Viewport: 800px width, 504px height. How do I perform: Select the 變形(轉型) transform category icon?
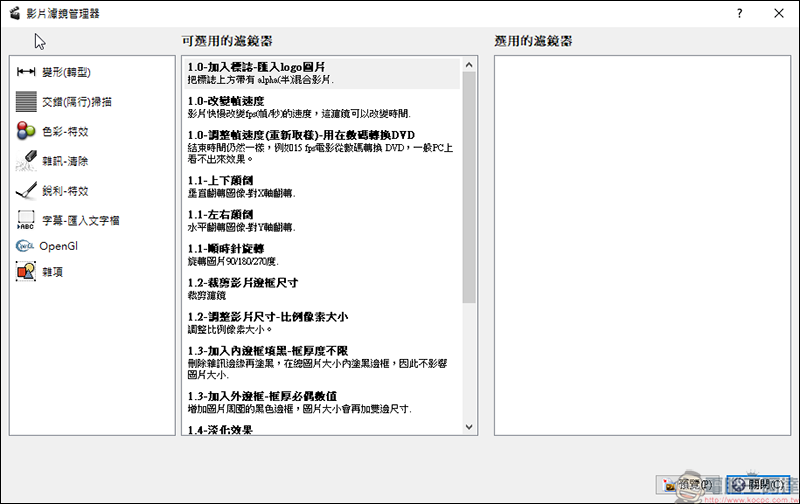pos(26,72)
